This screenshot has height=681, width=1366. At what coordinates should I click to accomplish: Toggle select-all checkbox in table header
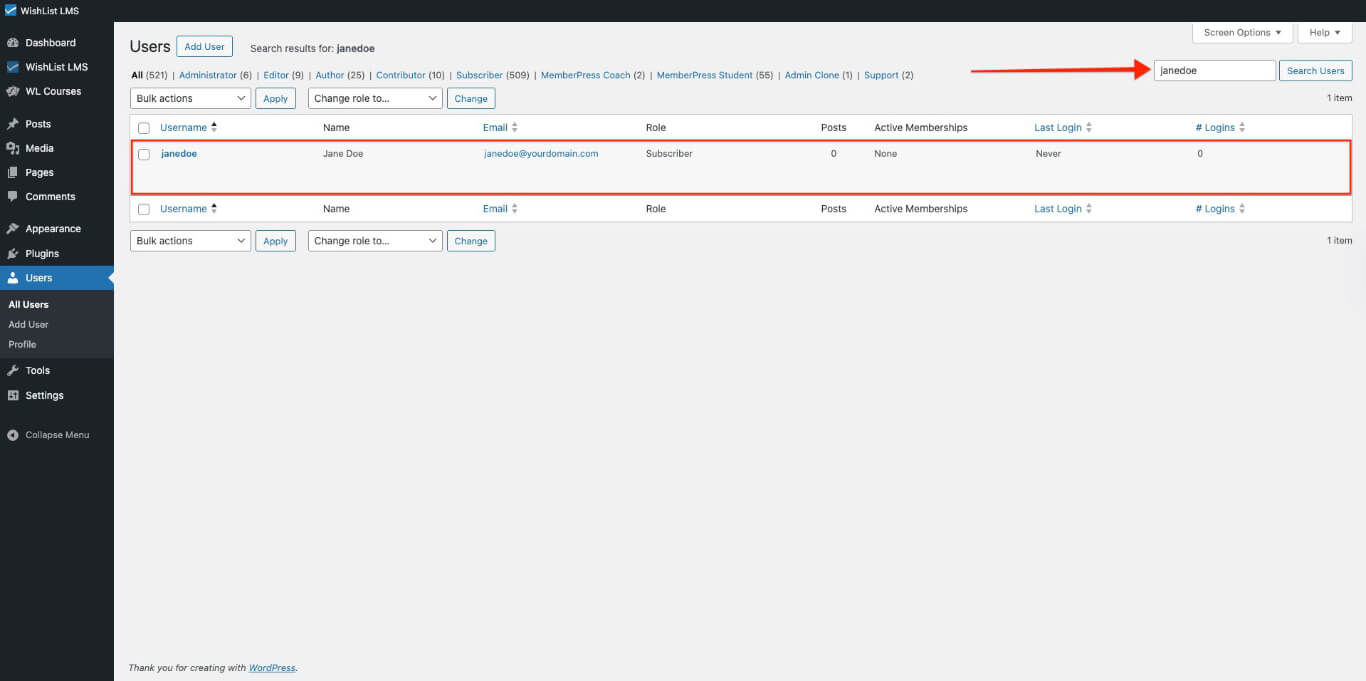click(x=144, y=128)
